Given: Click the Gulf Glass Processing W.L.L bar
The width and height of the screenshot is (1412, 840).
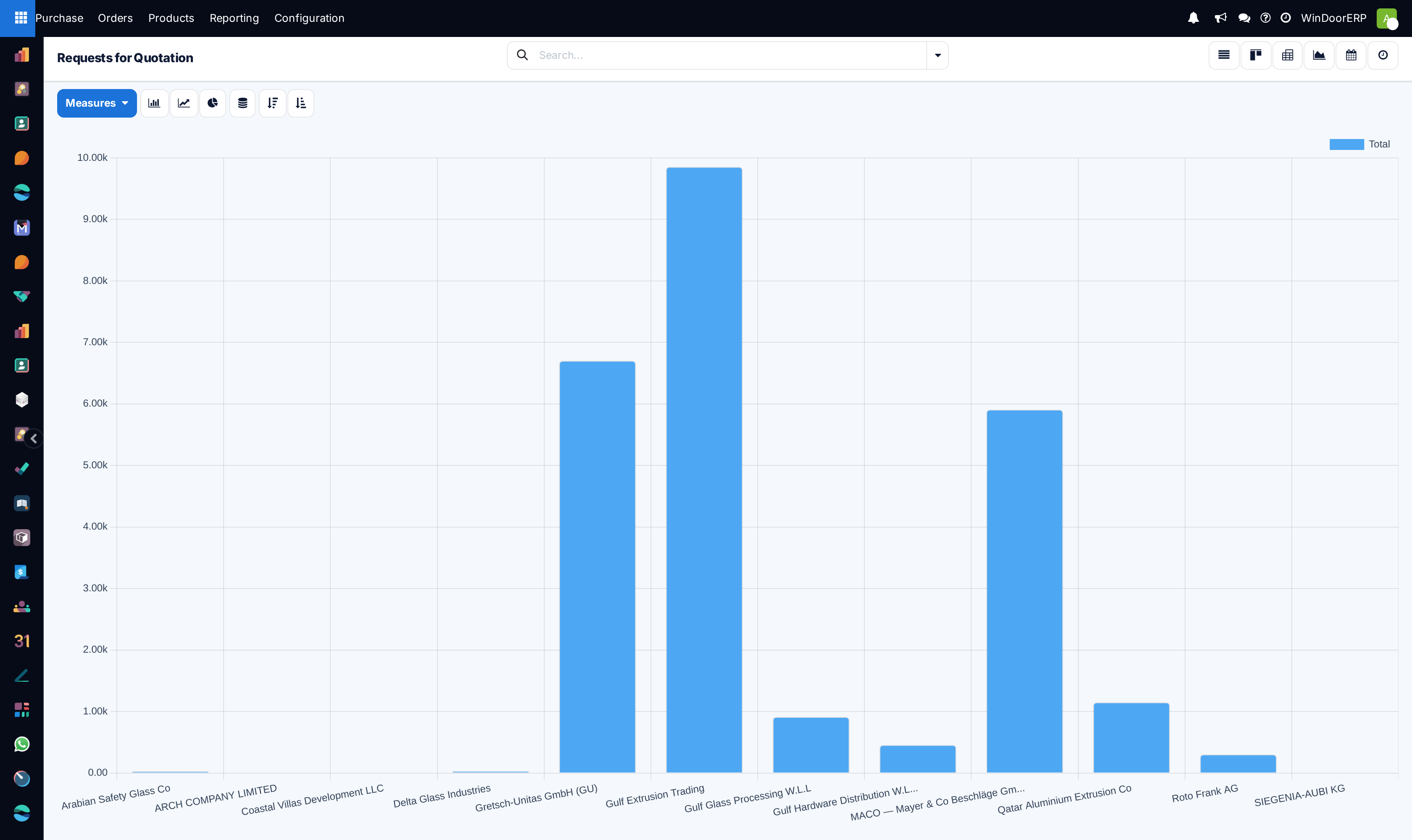Looking at the screenshot, I should tap(811, 745).
